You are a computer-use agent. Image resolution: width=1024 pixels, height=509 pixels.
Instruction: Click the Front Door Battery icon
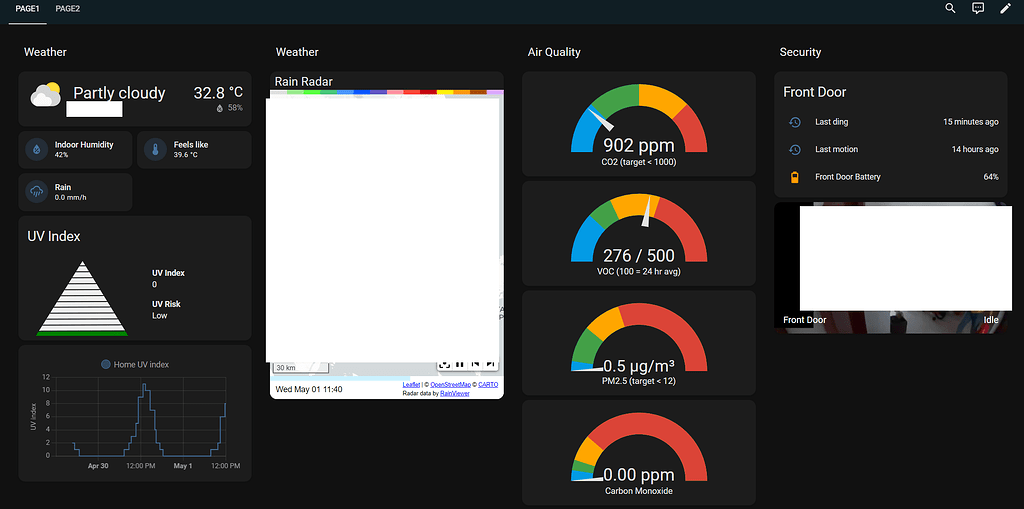[x=795, y=177]
